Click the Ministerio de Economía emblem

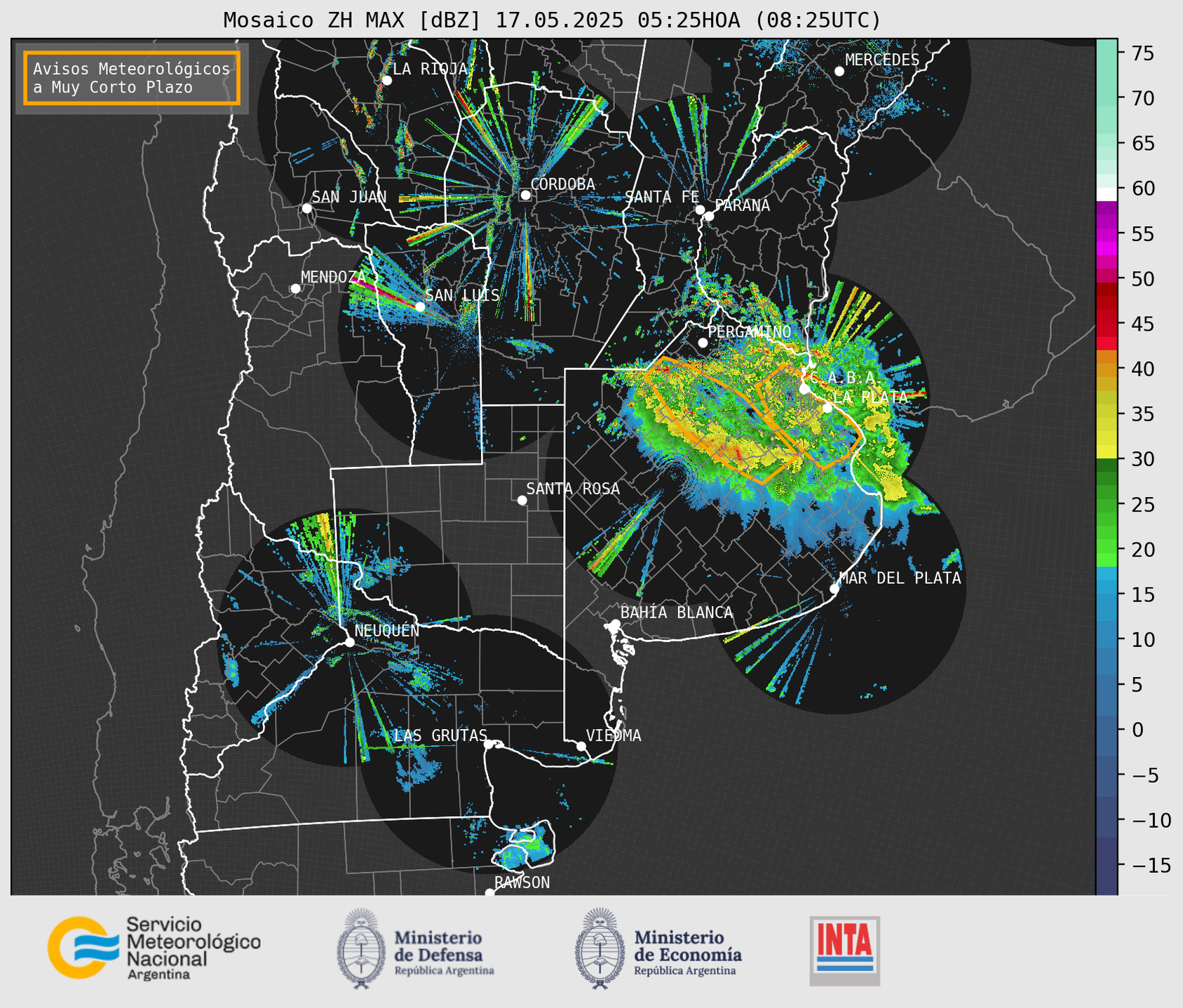[x=600, y=948]
